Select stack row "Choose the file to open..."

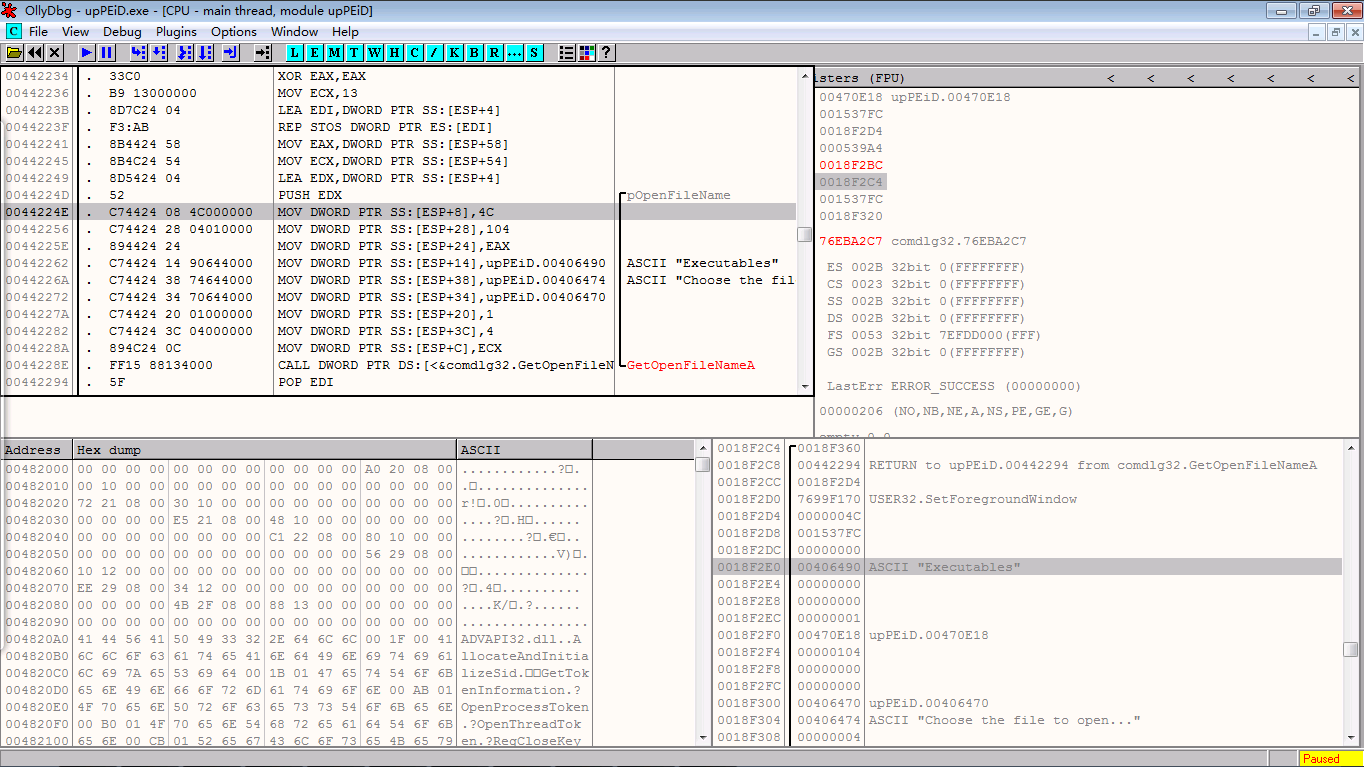pyautogui.click(x=1029, y=720)
